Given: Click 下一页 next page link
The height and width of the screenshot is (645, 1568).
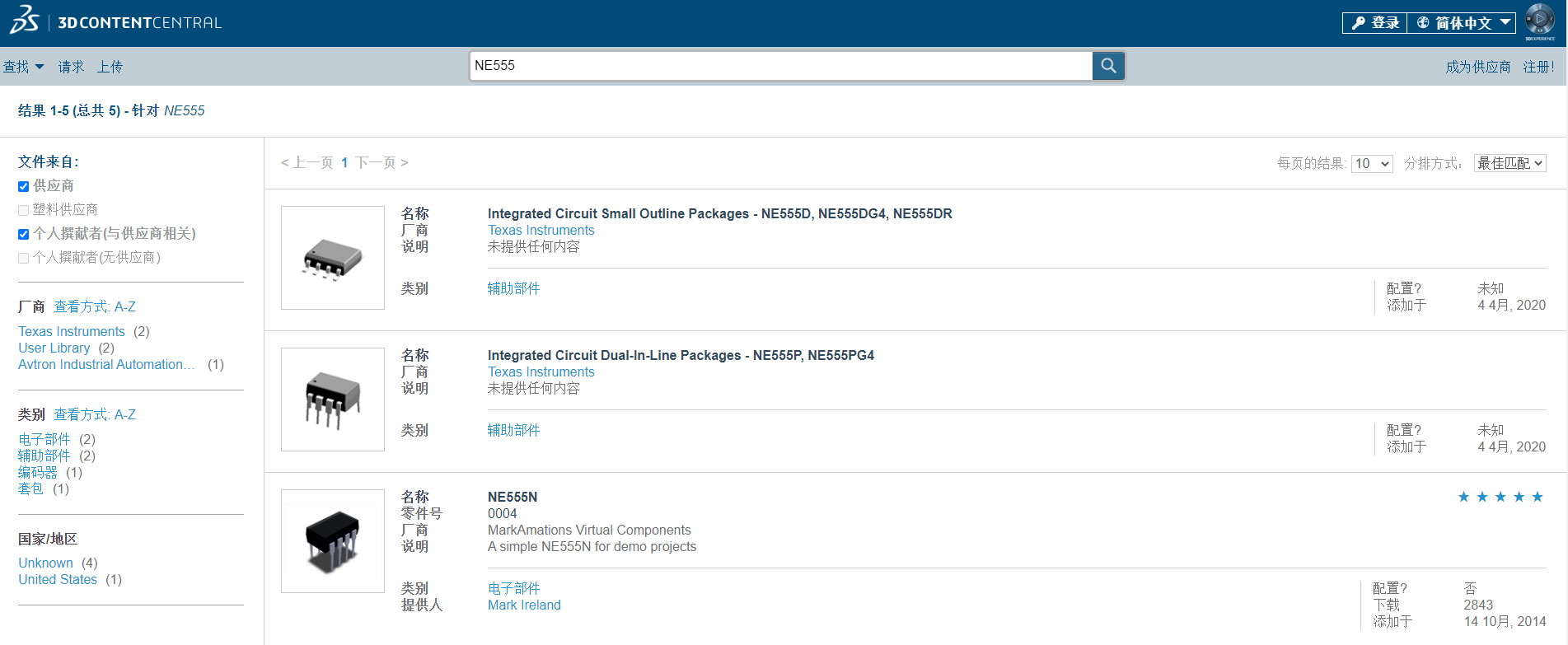Looking at the screenshot, I should click(x=381, y=162).
